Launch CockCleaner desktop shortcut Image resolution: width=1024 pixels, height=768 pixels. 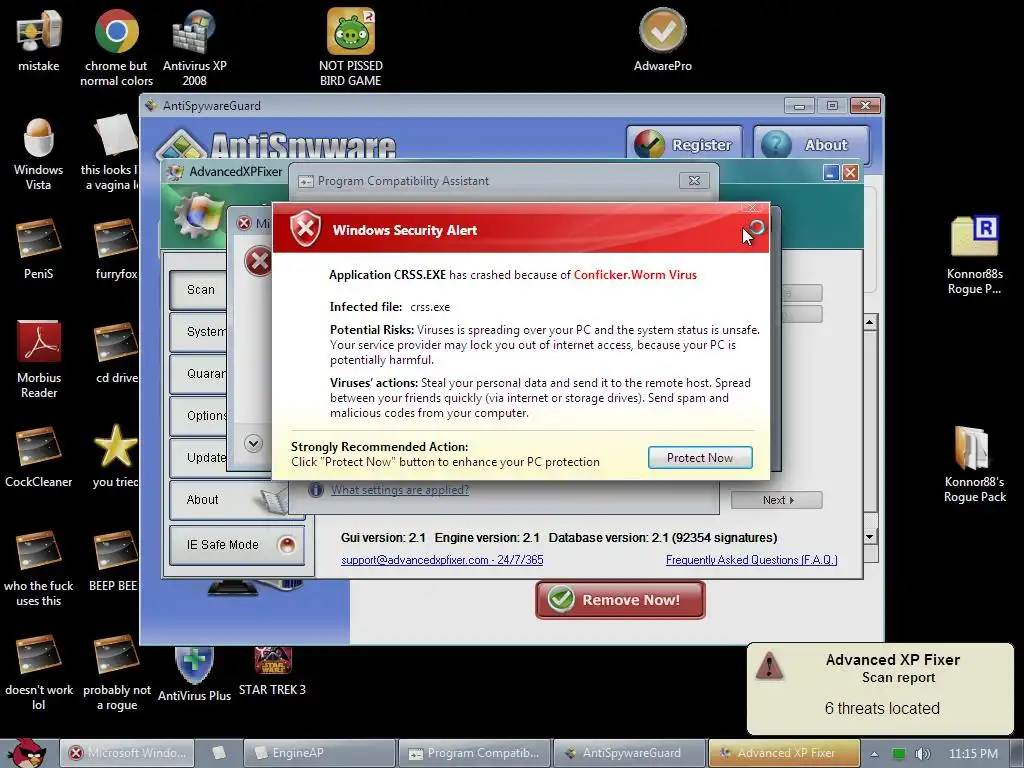coord(39,457)
